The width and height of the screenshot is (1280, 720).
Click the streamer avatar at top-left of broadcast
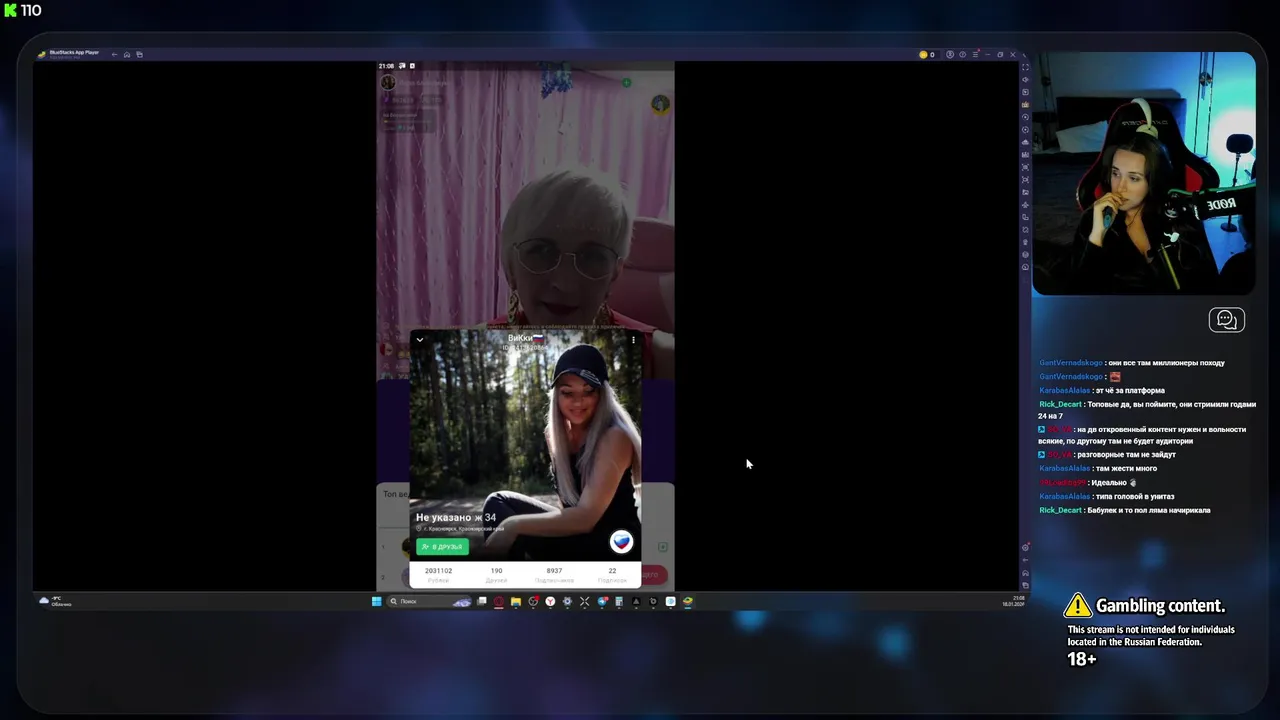[388, 82]
